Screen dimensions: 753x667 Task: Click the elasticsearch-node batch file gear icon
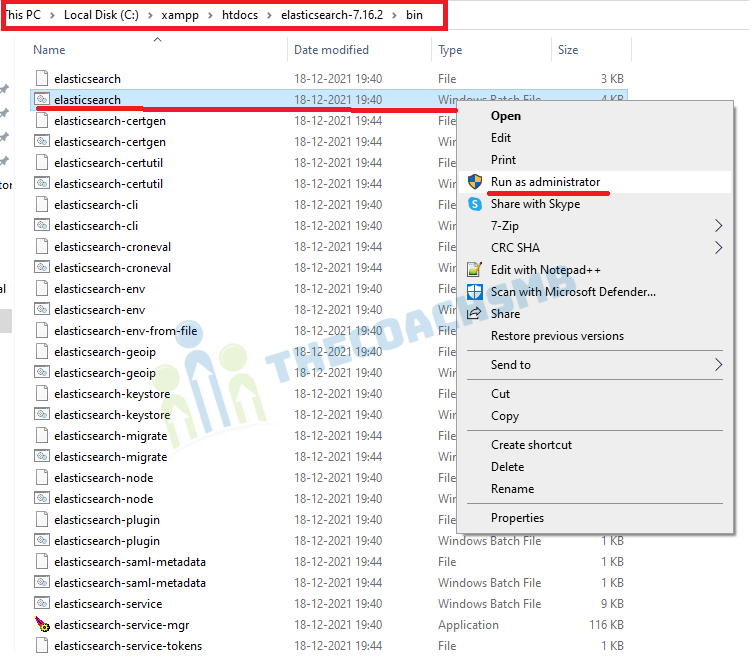pyautogui.click(x=42, y=498)
